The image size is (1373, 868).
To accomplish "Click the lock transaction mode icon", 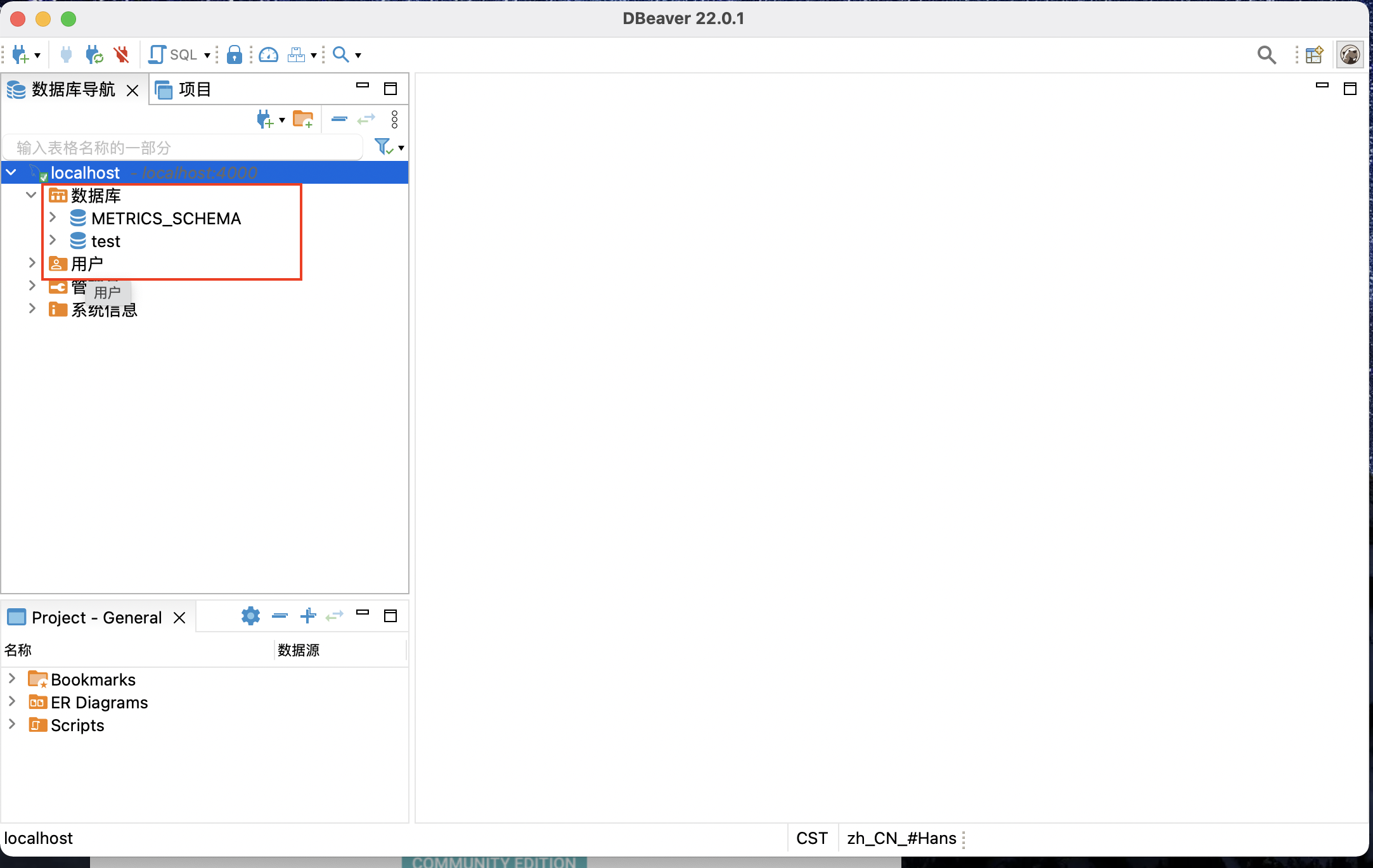I will (x=234, y=55).
